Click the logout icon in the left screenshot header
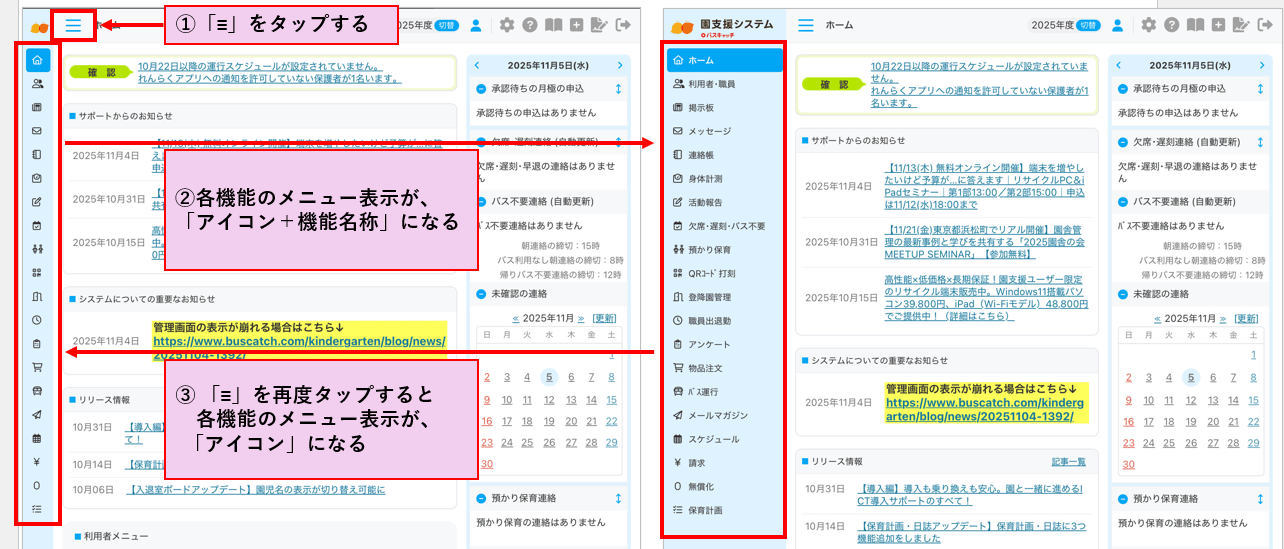1284x549 pixels. click(625, 25)
